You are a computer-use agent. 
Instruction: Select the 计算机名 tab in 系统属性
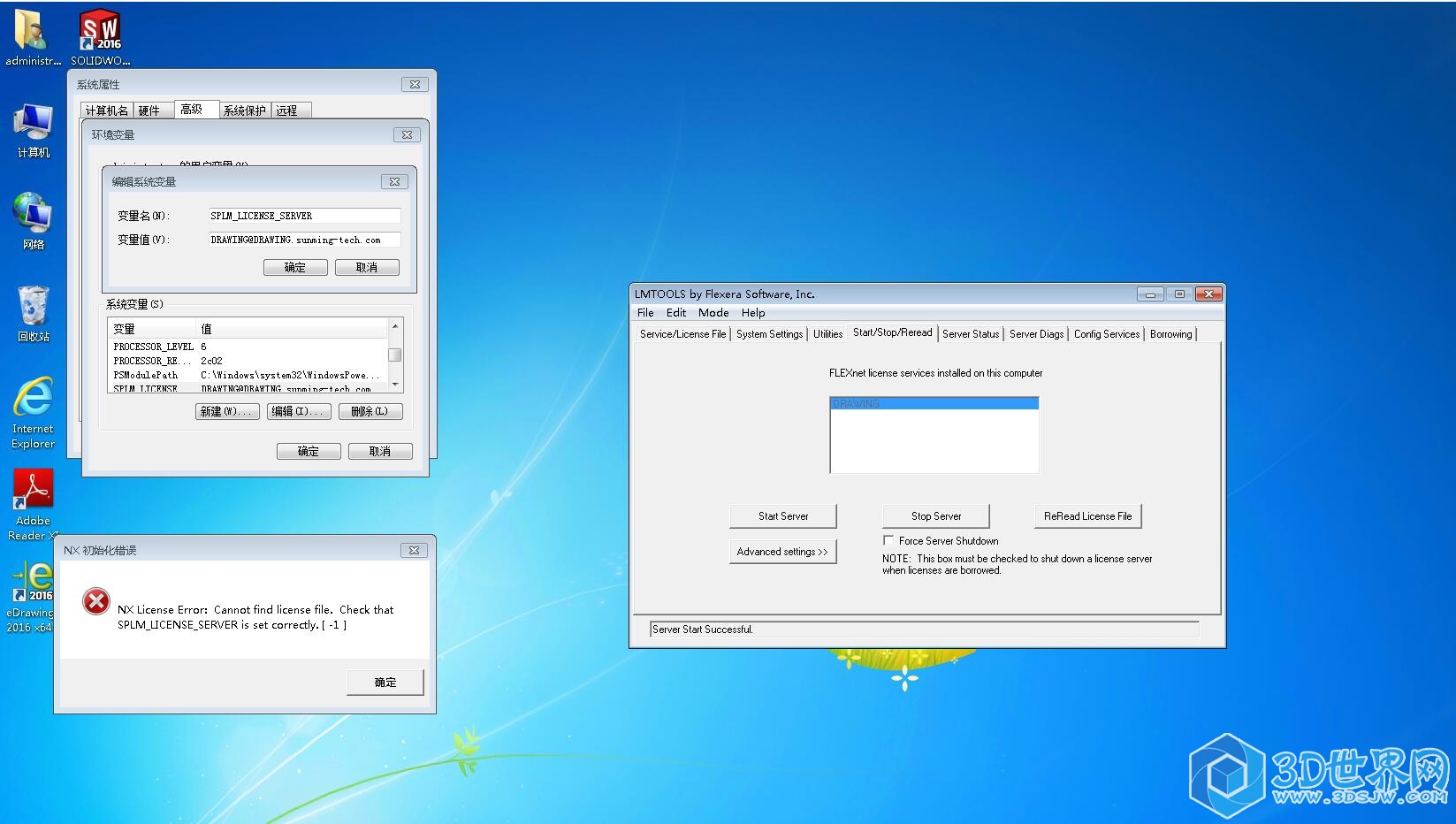click(x=107, y=111)
